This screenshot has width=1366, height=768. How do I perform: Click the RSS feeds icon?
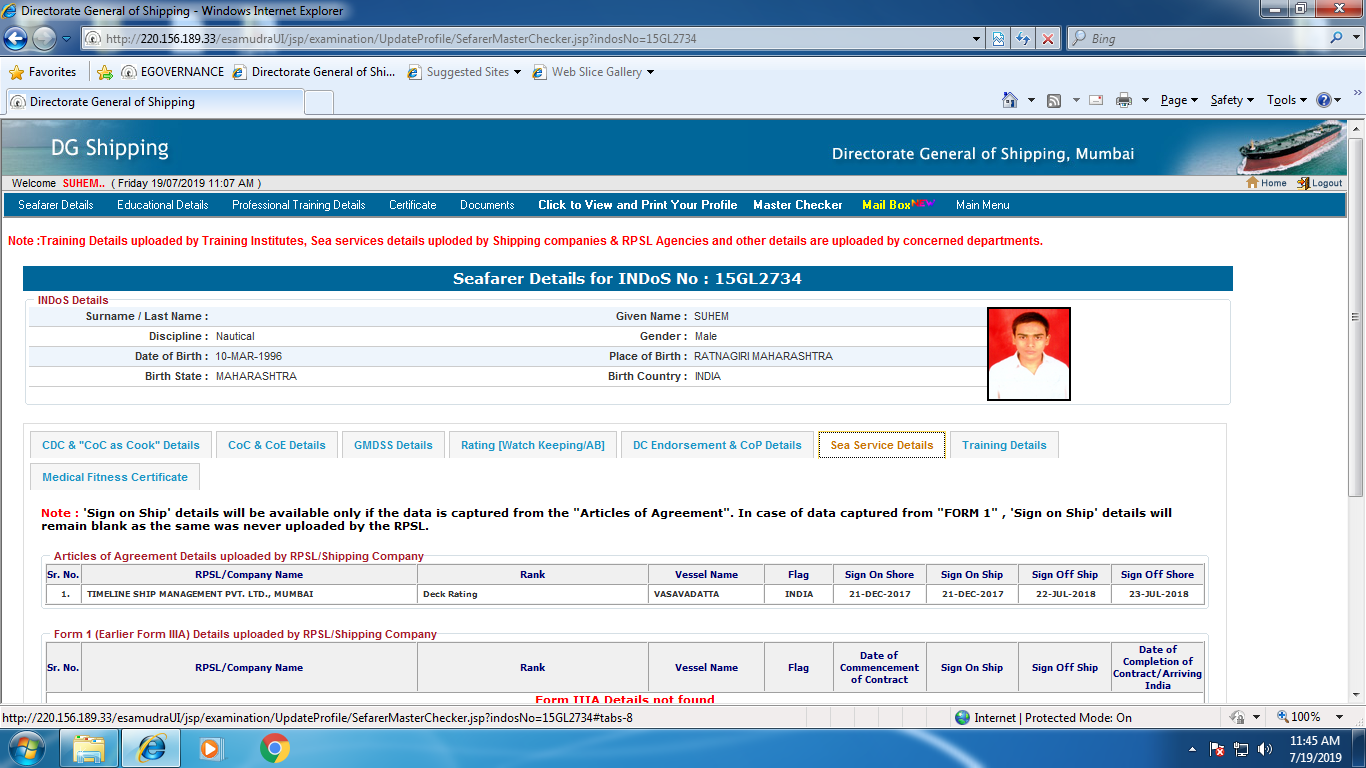pos(1054,100)
